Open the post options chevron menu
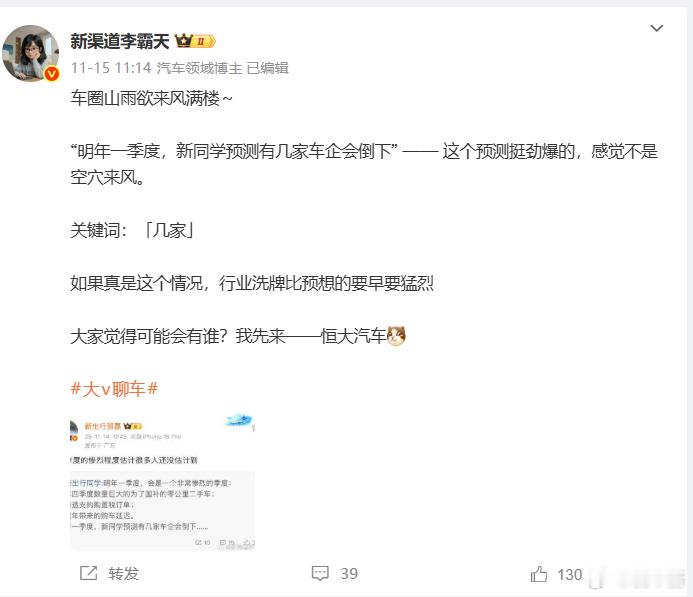This screenshot has width=693, height=597. click(657, 29)
